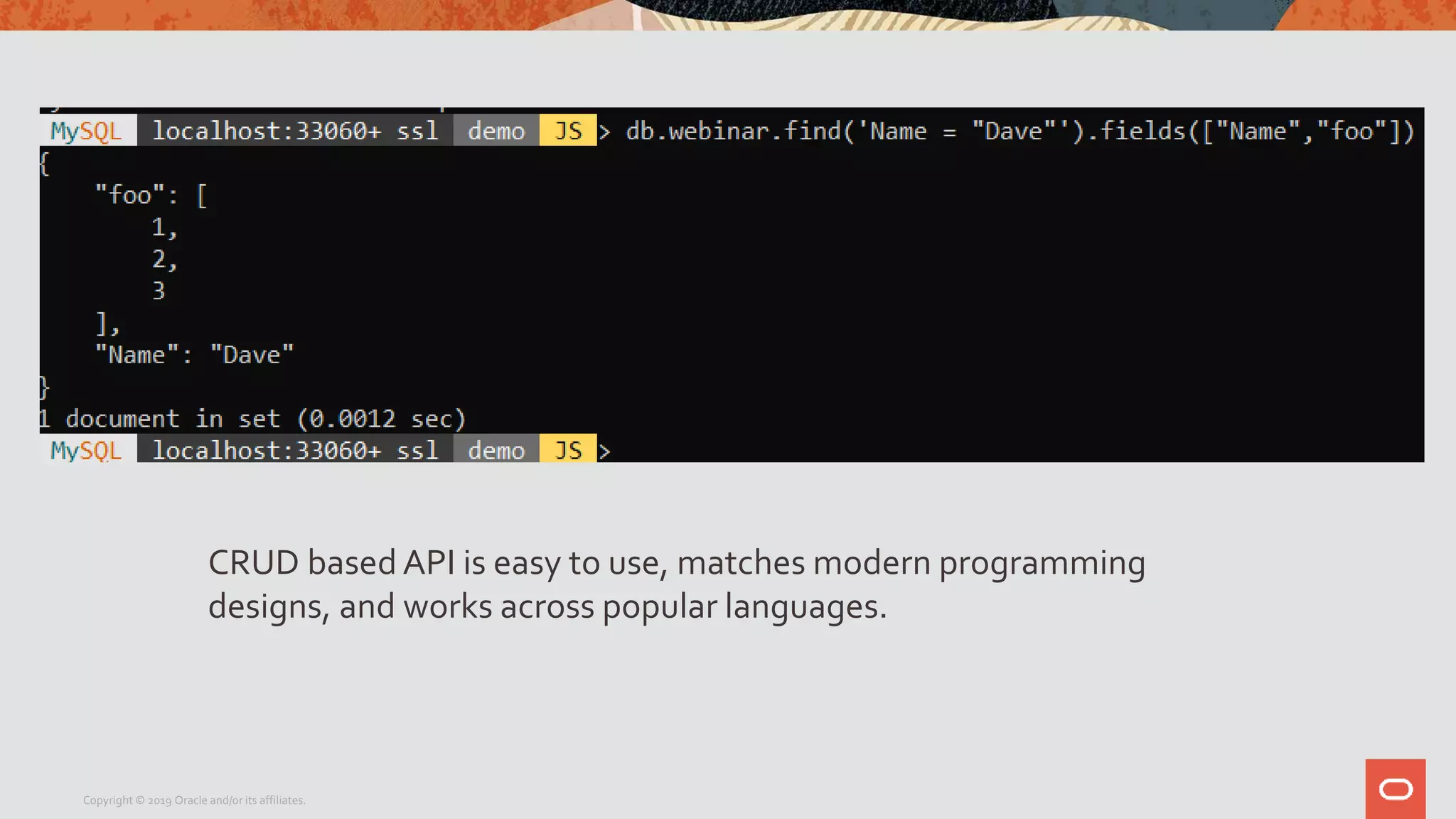This screenshot has height=819, width=1456.
Task: Click the red Oracle logo icon
Action: click(1395, 788)
